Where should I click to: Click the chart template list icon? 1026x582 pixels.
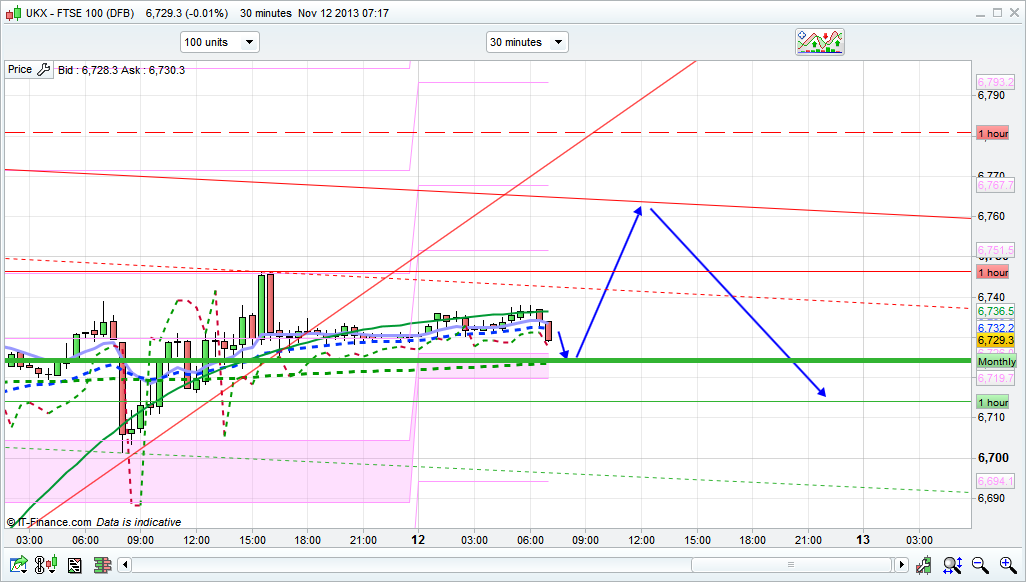[x=73, y=566]
